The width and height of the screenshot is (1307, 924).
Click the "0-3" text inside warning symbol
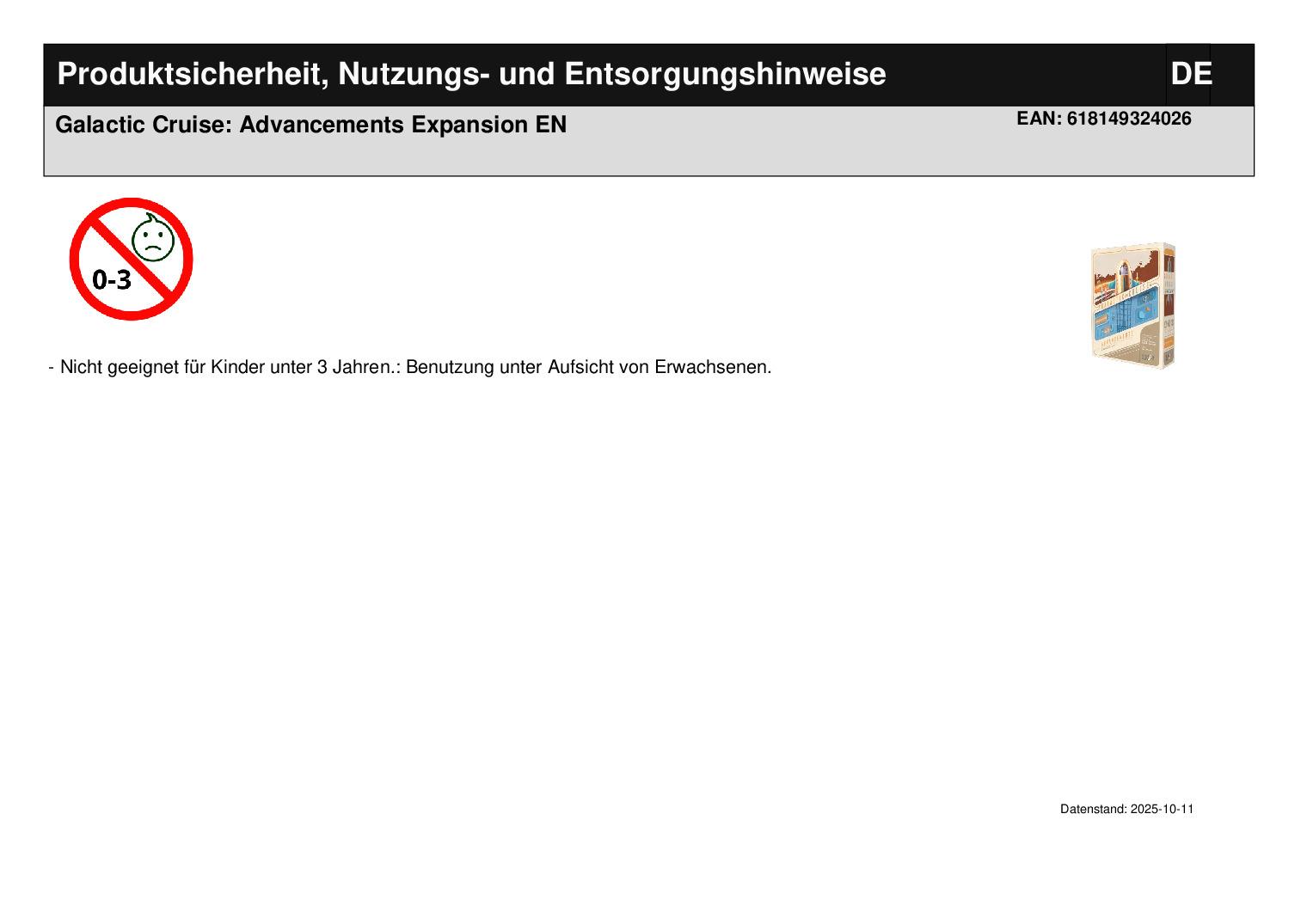coord(112,280)
